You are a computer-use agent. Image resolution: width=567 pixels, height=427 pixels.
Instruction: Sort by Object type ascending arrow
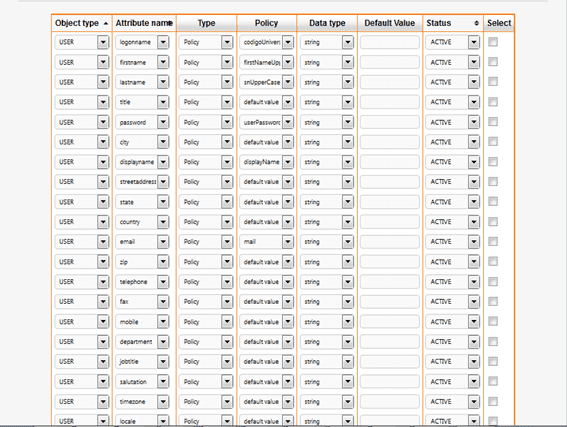point(106,23)
